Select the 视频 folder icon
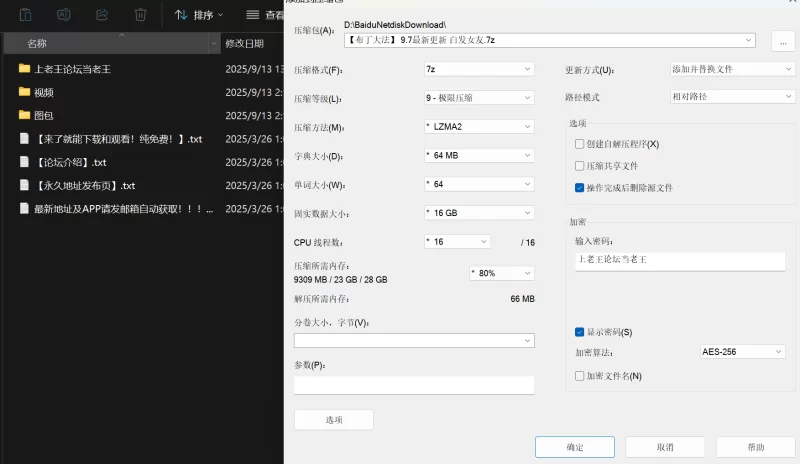Screen dimensions: 800x464 (x=24, y=92)
